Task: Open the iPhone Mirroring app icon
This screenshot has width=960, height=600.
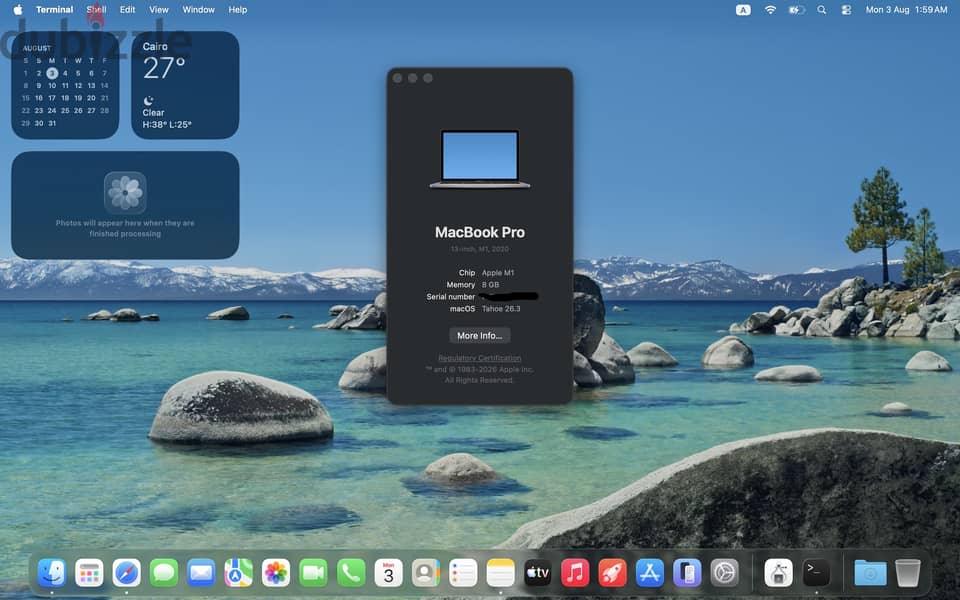Action: click(x=687, y=573)
